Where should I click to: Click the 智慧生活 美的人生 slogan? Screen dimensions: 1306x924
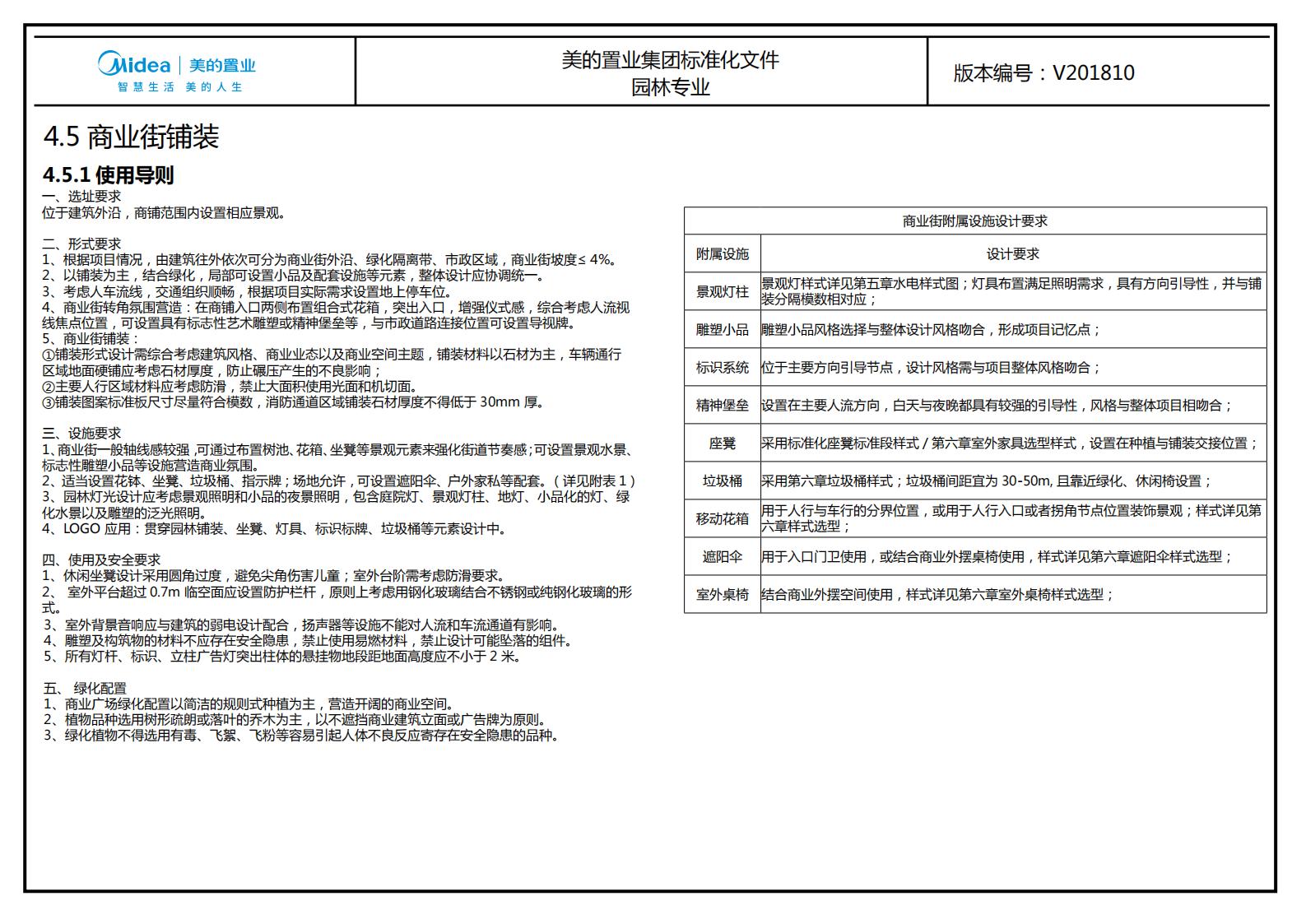click(179, 87)
